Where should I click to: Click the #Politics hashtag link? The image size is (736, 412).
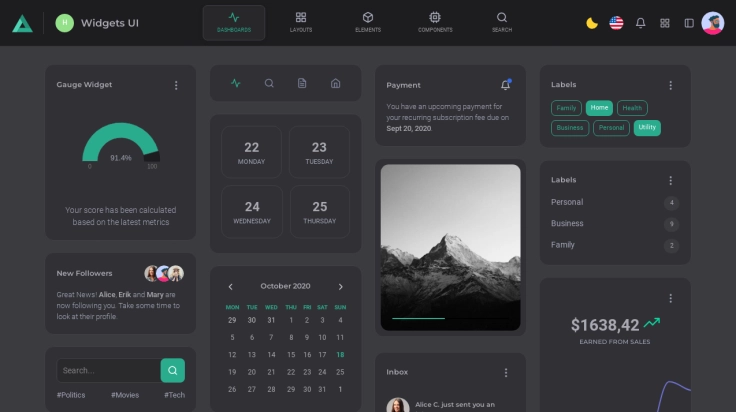pyautogui.click(x=71, y=395)
